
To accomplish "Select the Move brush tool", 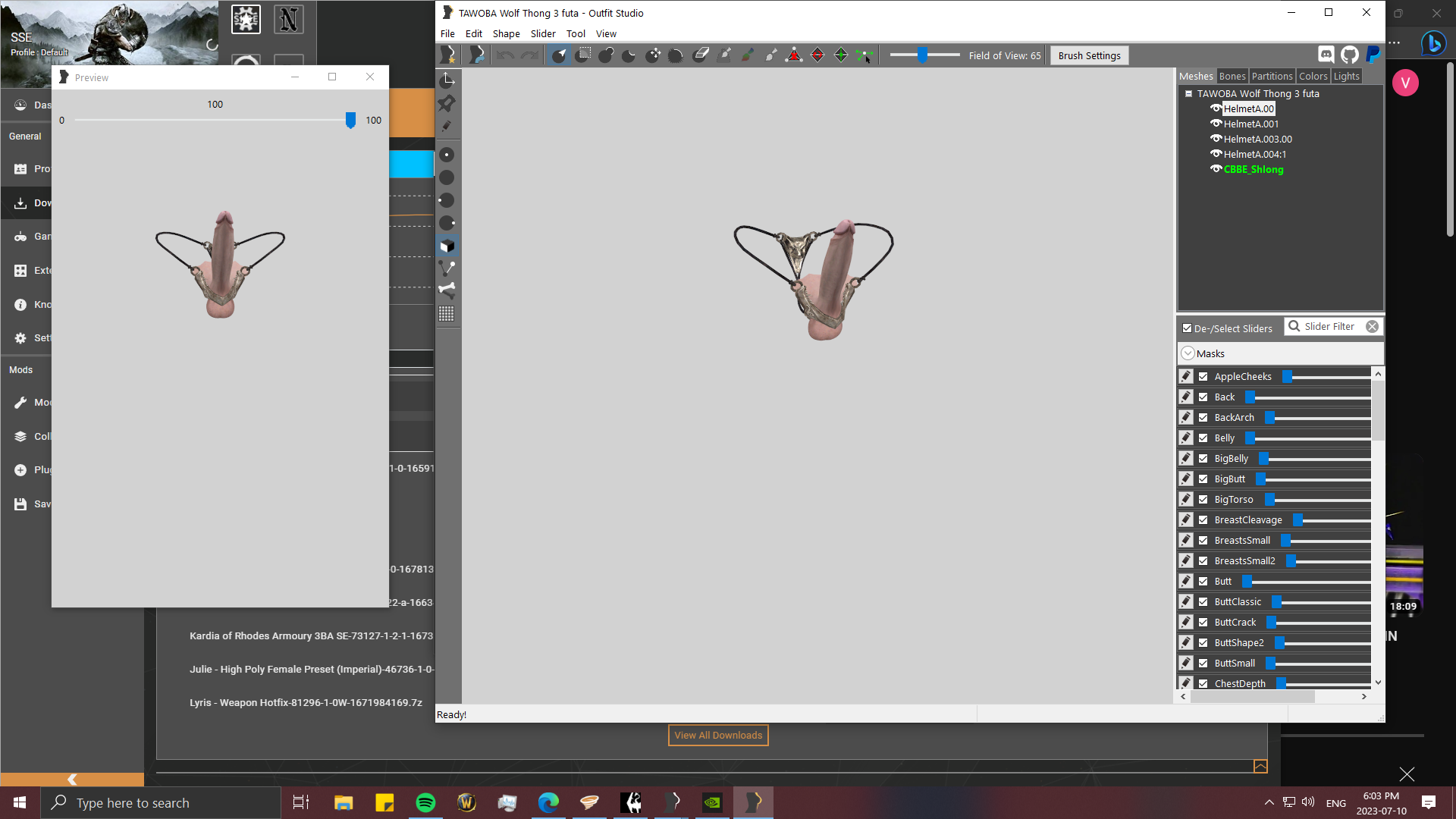I will click(653, 55).
